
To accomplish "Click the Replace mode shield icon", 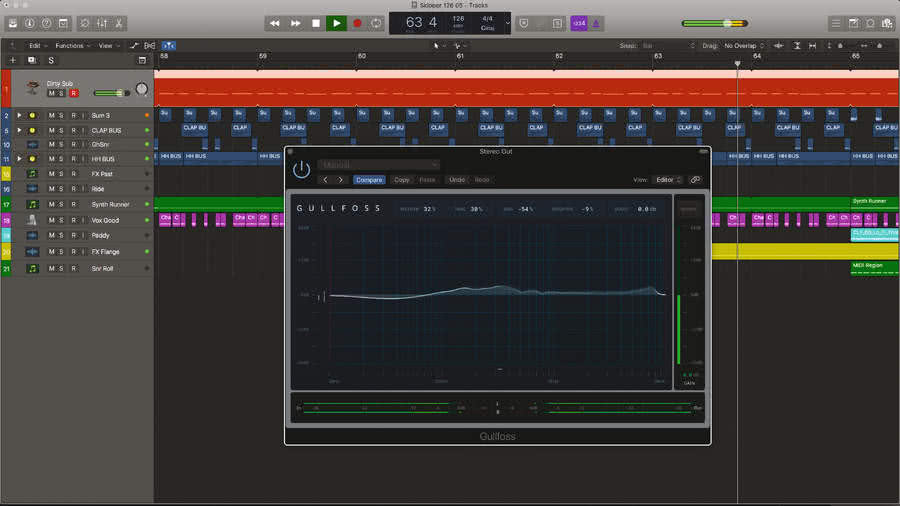I will [x=523, y=24].
